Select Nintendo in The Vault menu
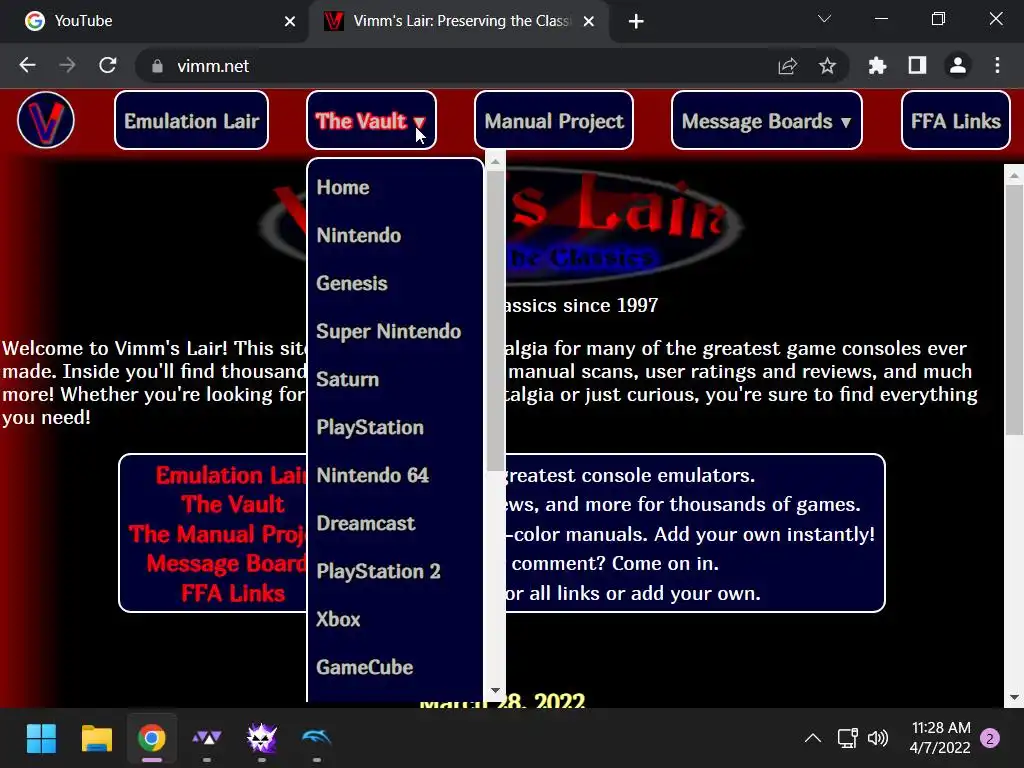Image resolution: width=1024 pixels, height=768 pixels. (x=394, y=235)
